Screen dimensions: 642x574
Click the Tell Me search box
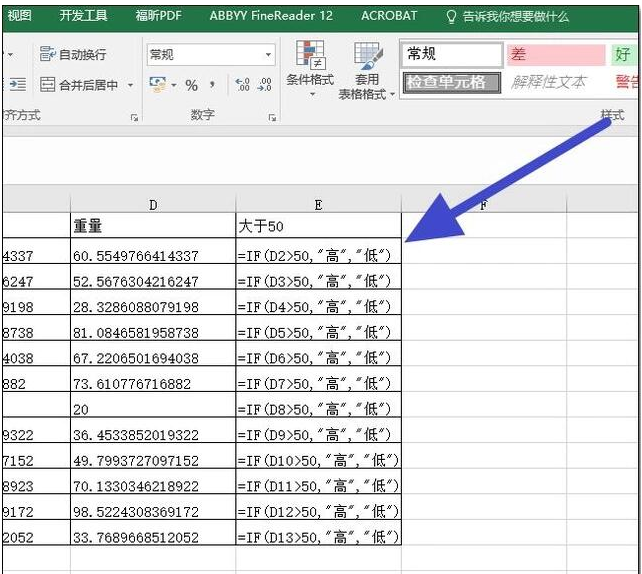tap(507, 16)
